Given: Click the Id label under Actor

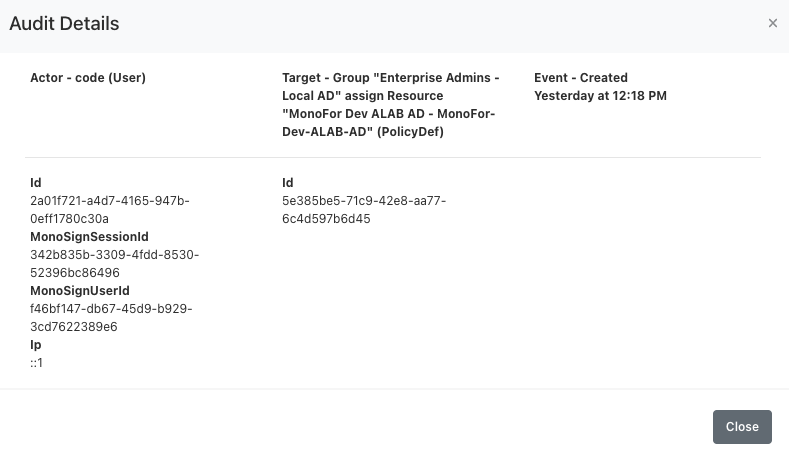Looking at the screenshot, I should 36,183.
